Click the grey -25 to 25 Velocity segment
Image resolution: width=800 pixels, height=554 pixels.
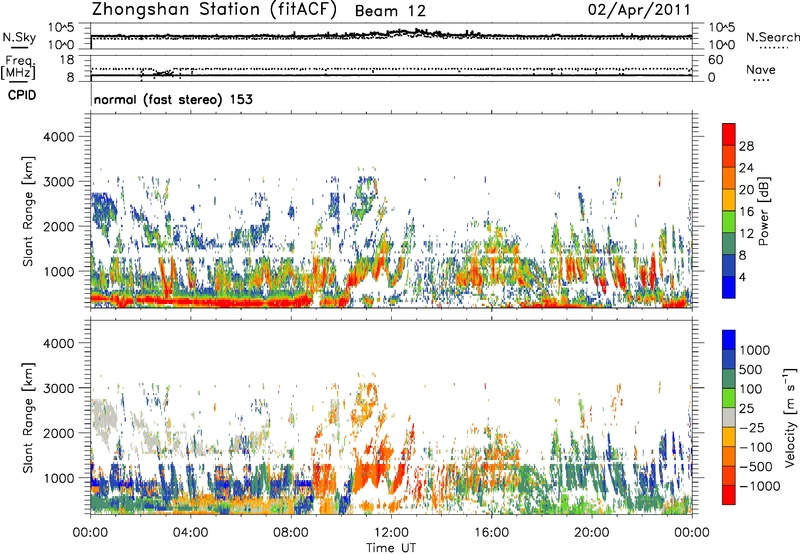(729, 417)
